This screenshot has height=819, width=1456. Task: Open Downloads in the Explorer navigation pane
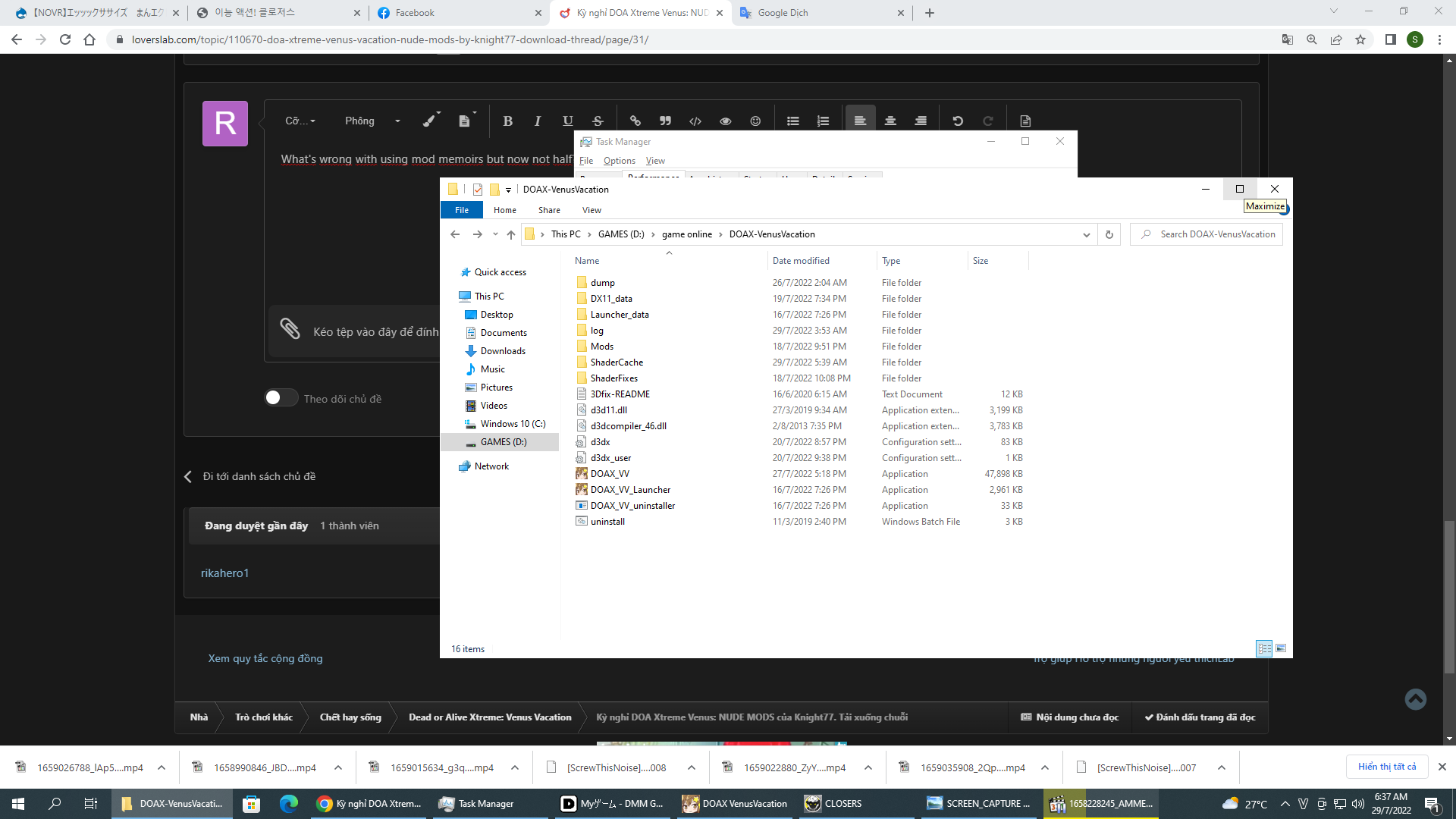pyautogui.click(x=503, y=351)
